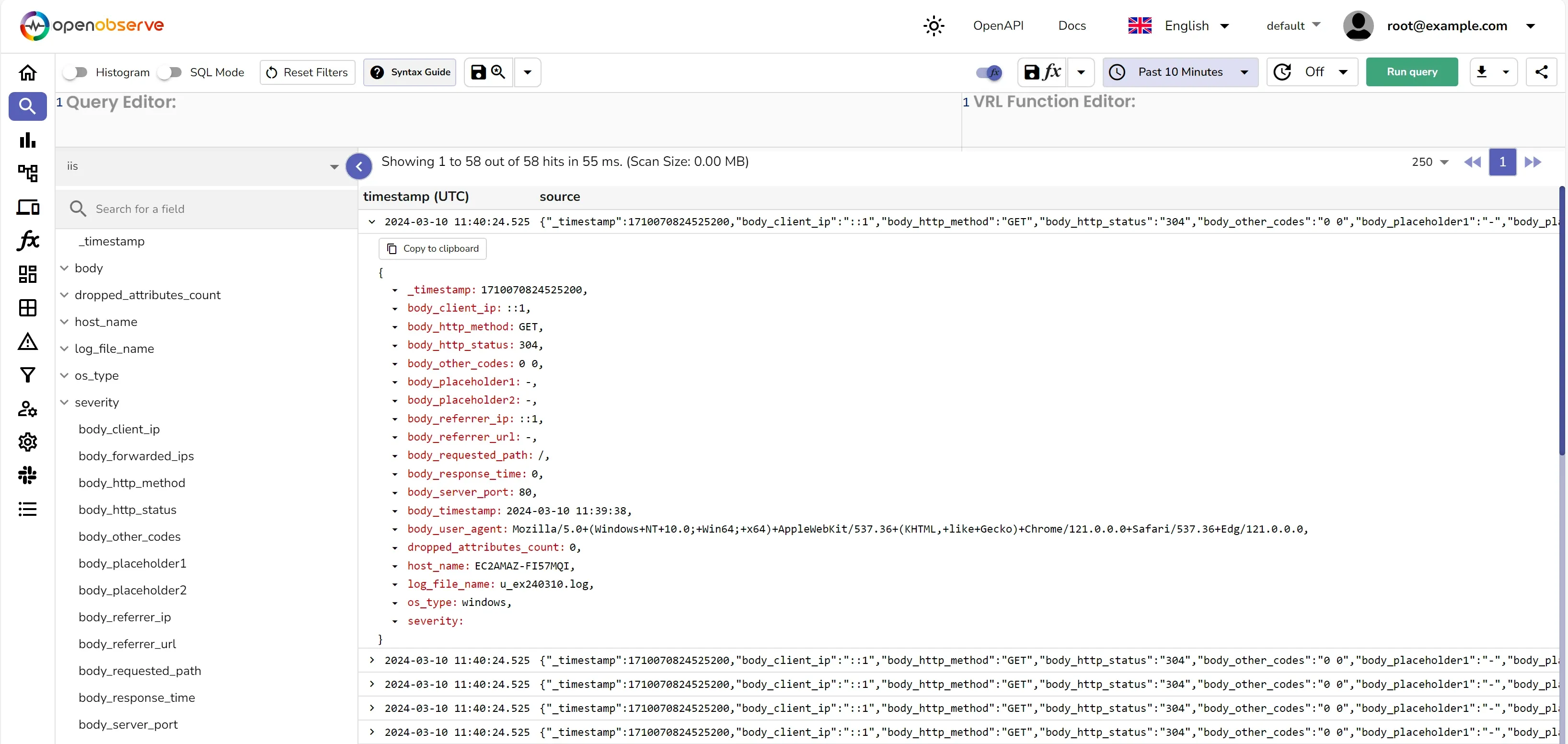Open the Slack integration icon
This screenshot has width=1568, height=744.
pos(27,476)
